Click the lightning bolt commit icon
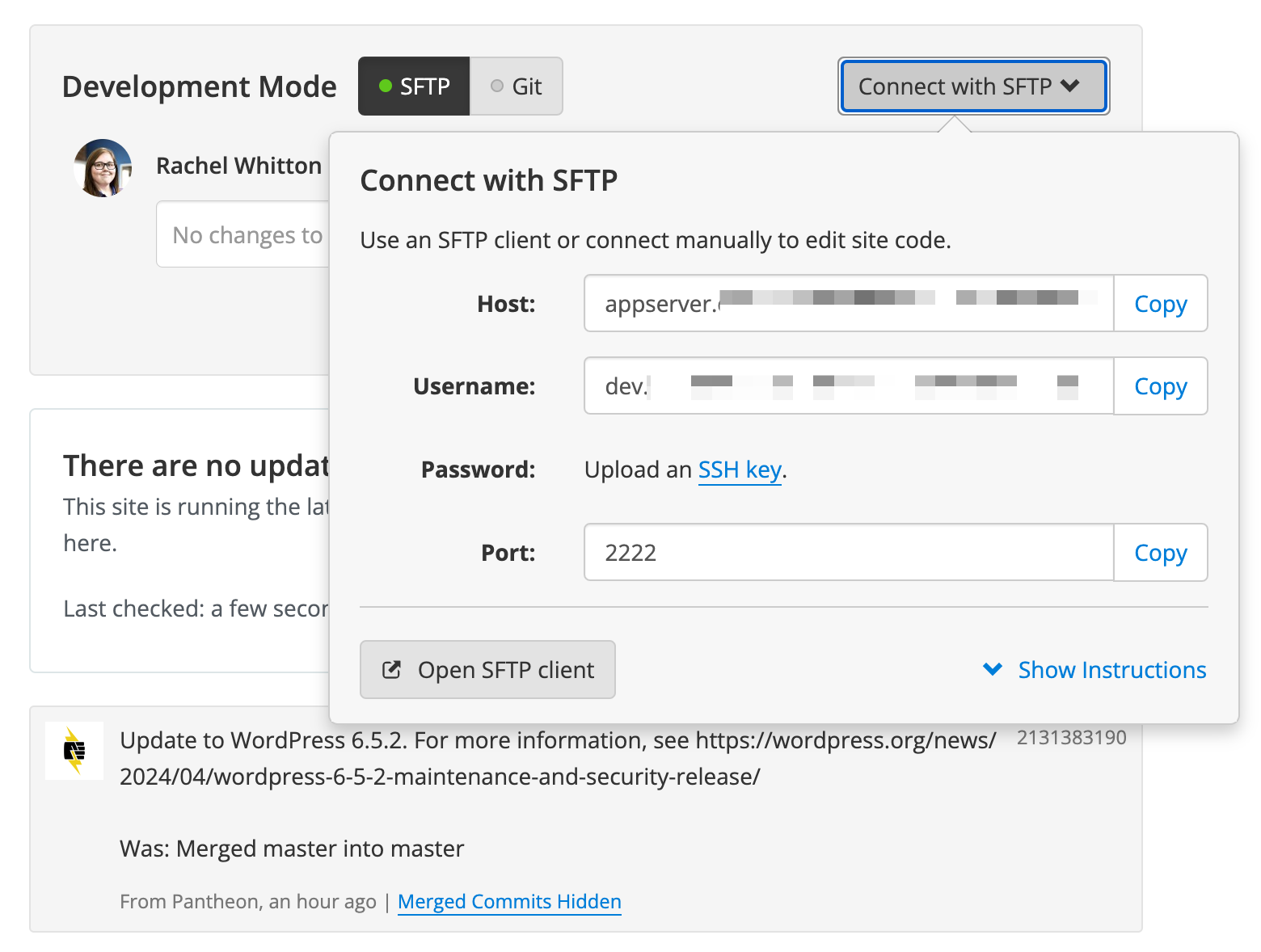1261x952 pixels. (74, 751)
